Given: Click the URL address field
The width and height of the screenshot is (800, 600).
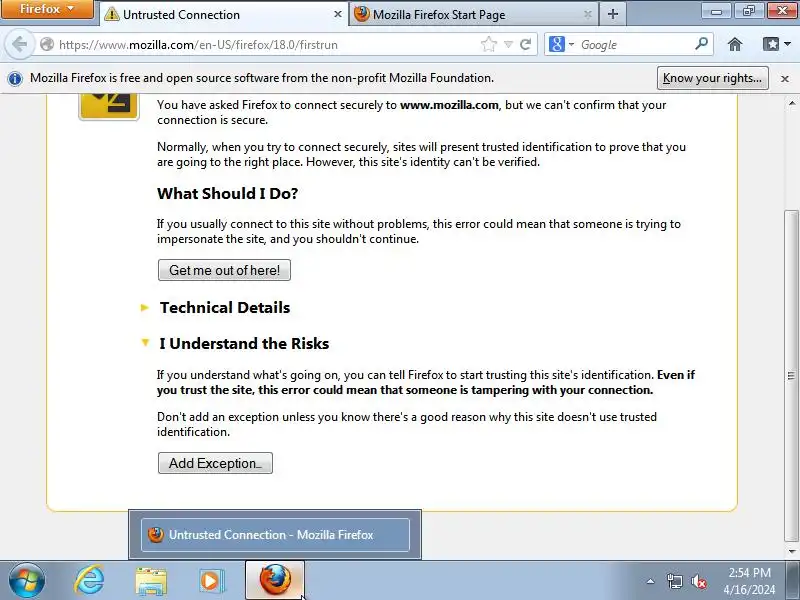Looking at the screenshot, I should [x=265, y=44].
